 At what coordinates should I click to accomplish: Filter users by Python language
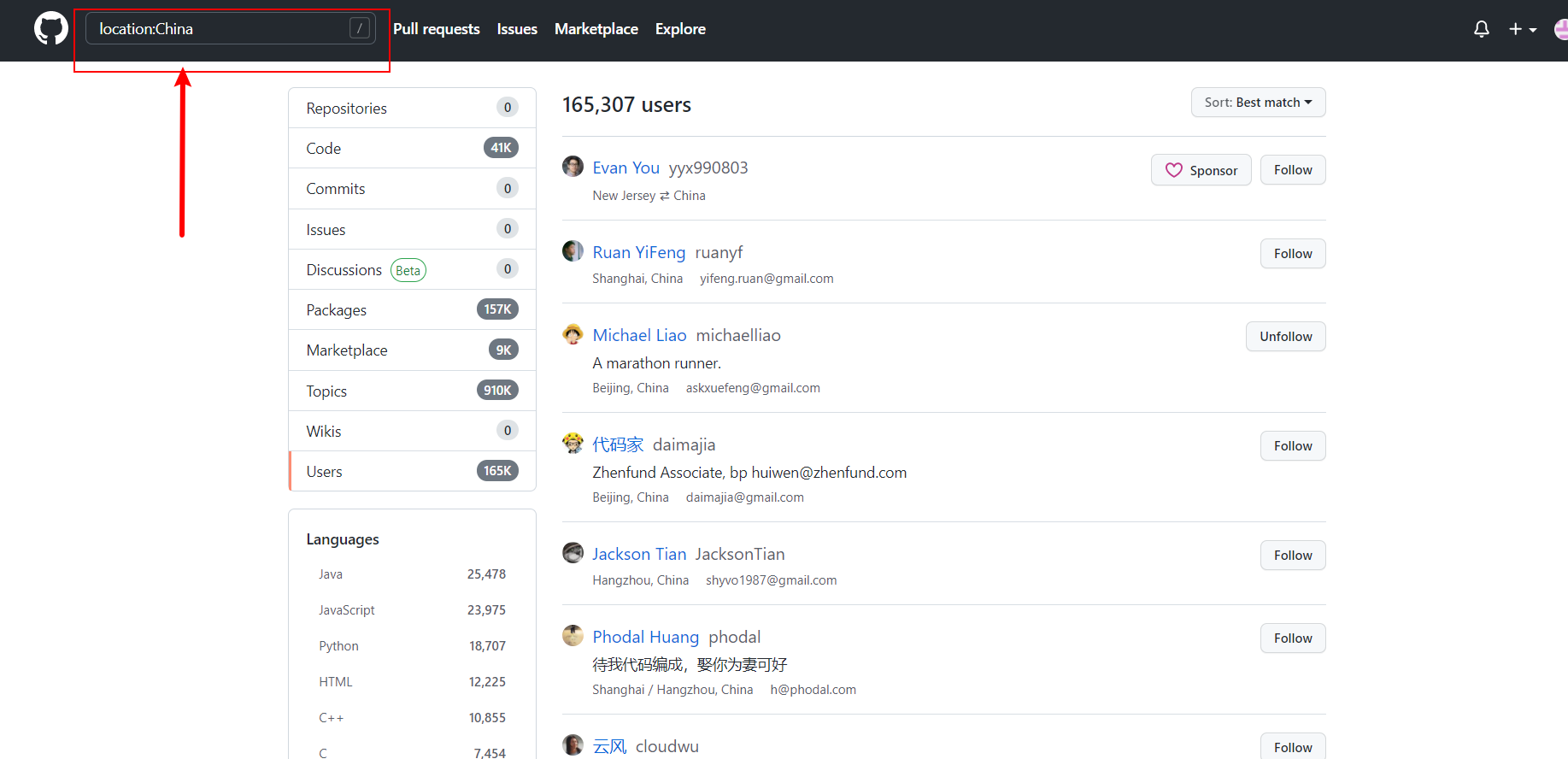(412, 646)
